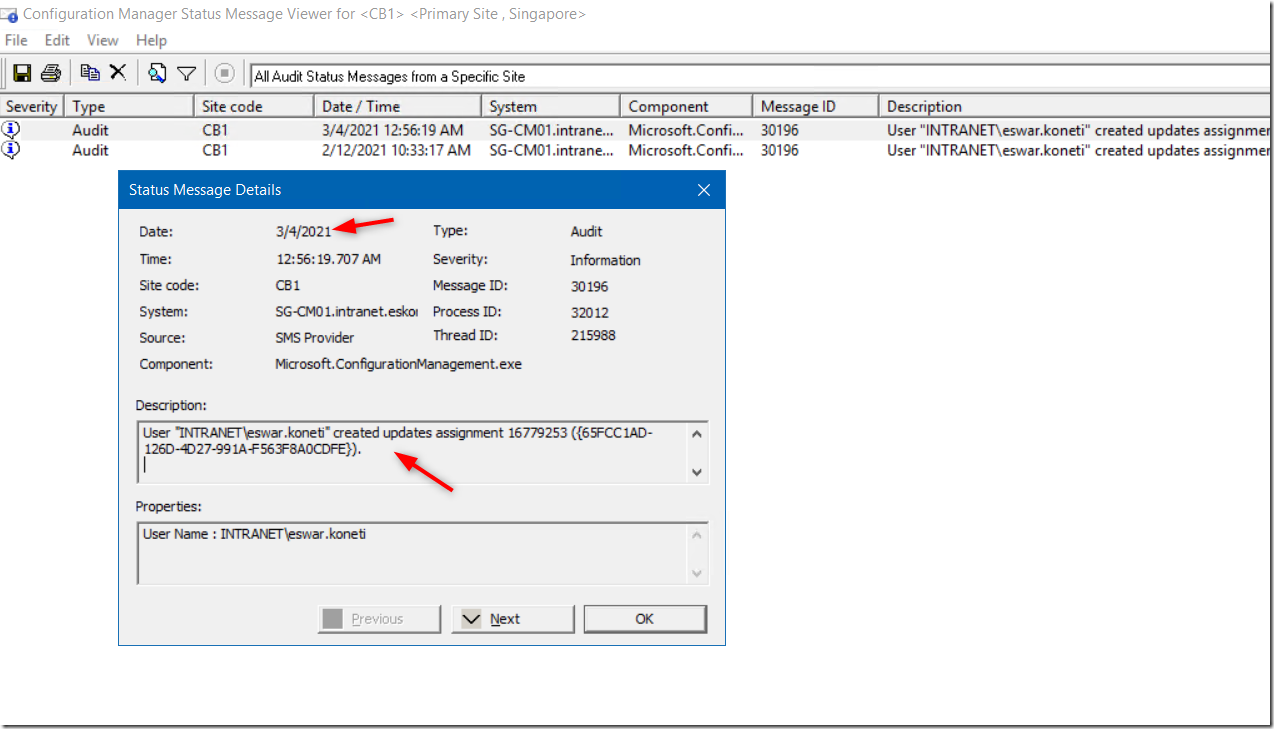Save the status messages to a file
This screenshot has height=729, width=1274.
point(21,71)
